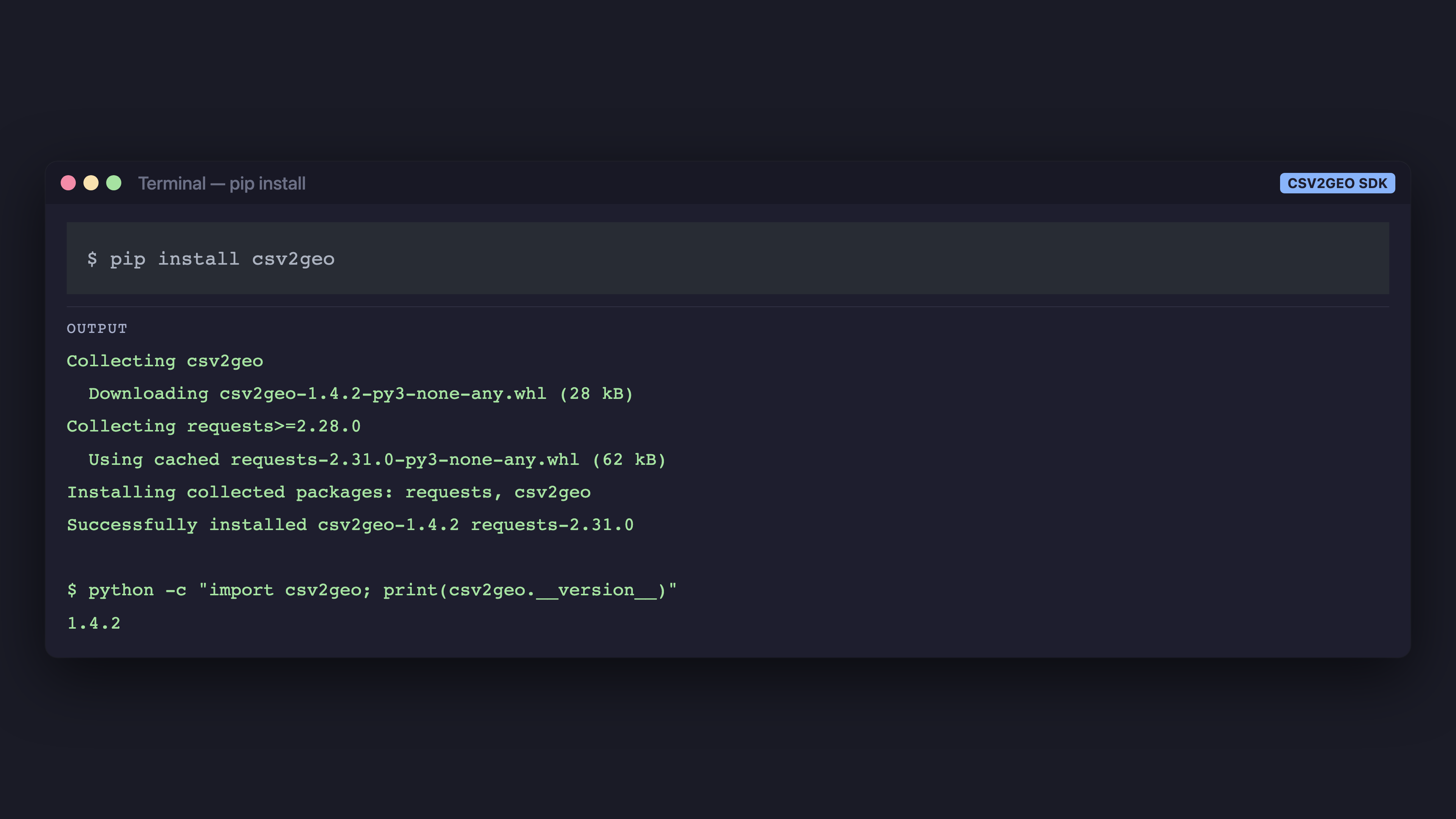Click the OUTPUT section label
The width and height of the screenshot is (1456, 819).
[97, 328]
